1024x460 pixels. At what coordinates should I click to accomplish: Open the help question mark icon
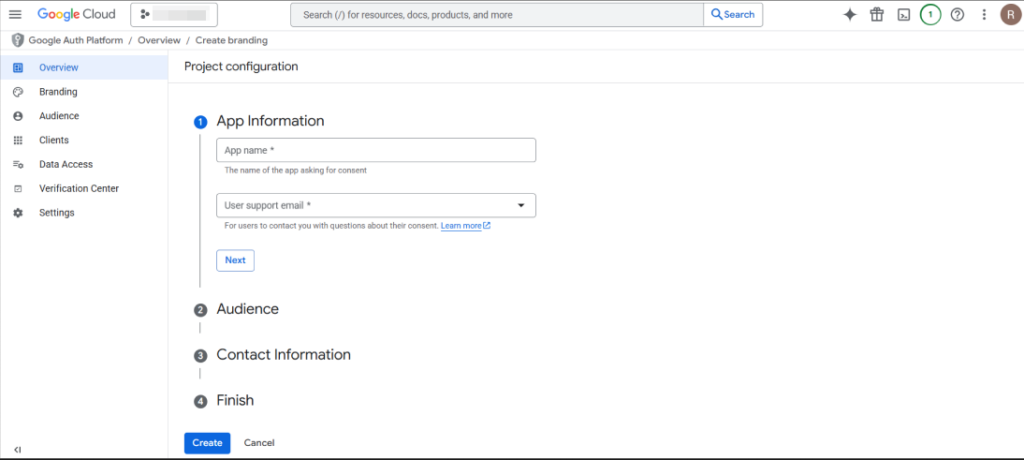[x=957, y=14]
